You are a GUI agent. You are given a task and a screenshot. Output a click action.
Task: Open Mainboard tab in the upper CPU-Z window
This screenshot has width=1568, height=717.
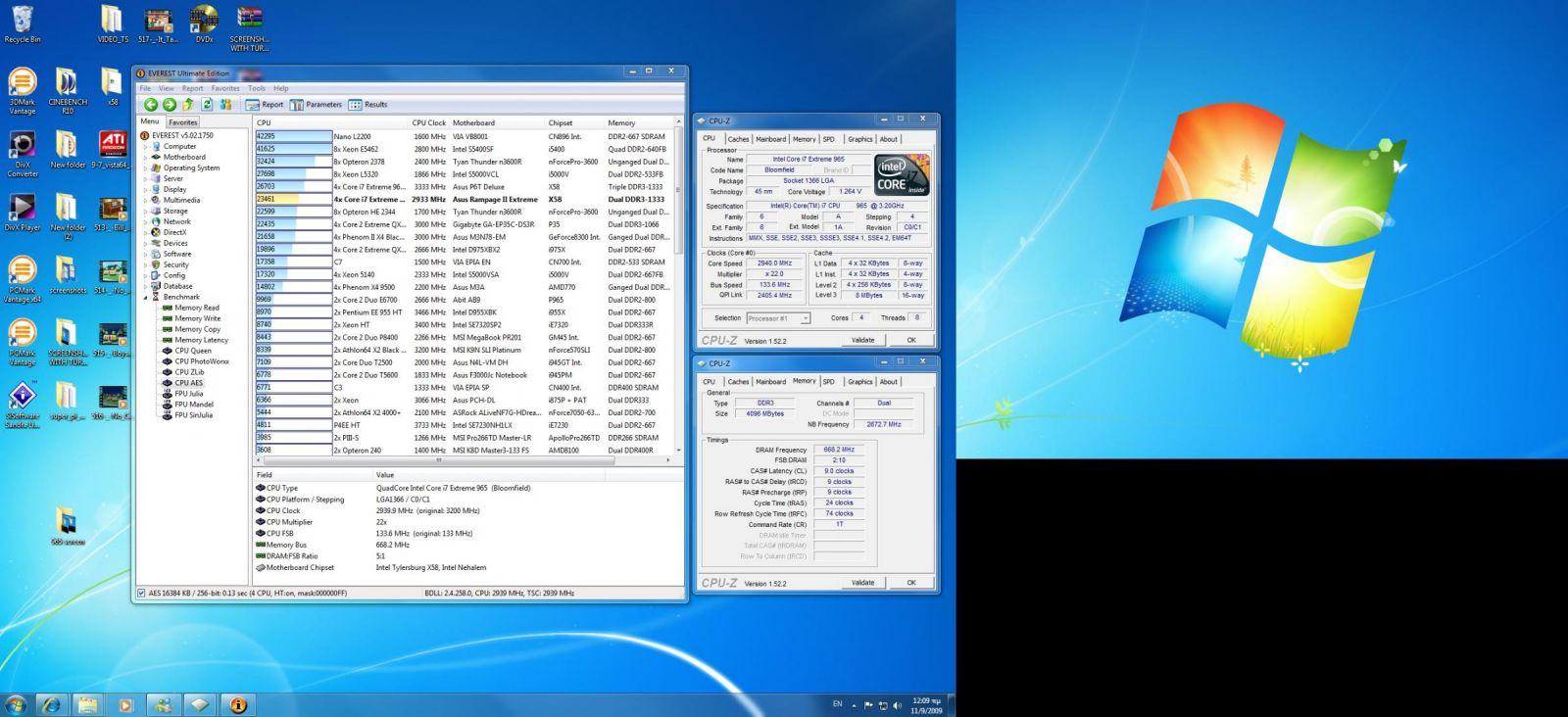(x=771, y=139)
